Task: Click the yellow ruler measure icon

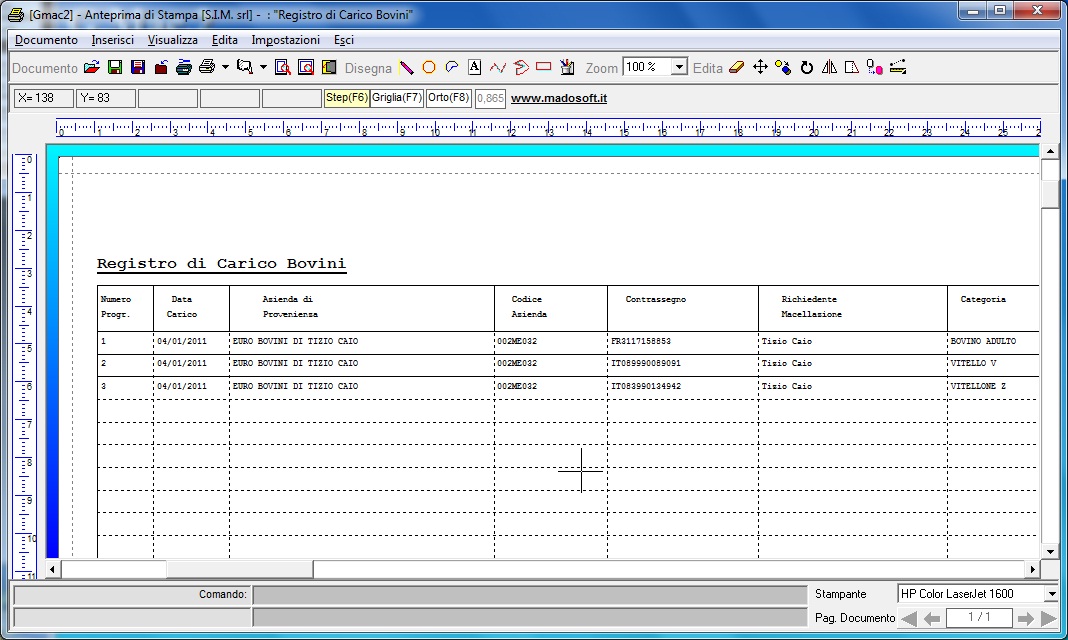Action: tap(898, 67)
